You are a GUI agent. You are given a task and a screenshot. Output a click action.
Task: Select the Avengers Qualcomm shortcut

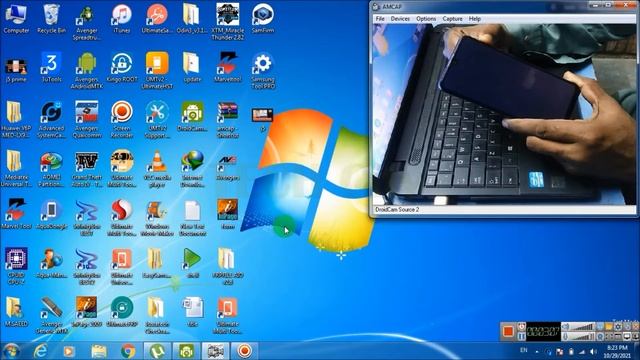pyautogui.click(x=87, y=120)
